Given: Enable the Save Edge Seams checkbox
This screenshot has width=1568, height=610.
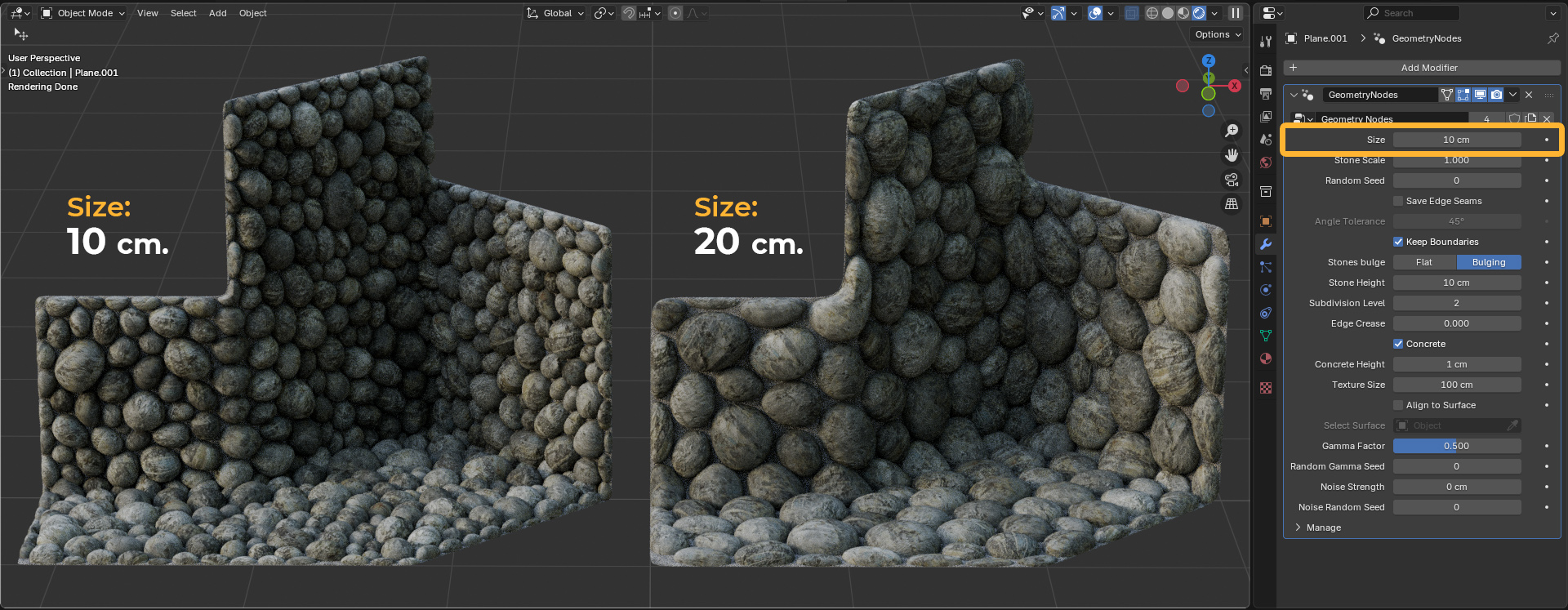Looking at the screenshot, I should [1398, 201].
